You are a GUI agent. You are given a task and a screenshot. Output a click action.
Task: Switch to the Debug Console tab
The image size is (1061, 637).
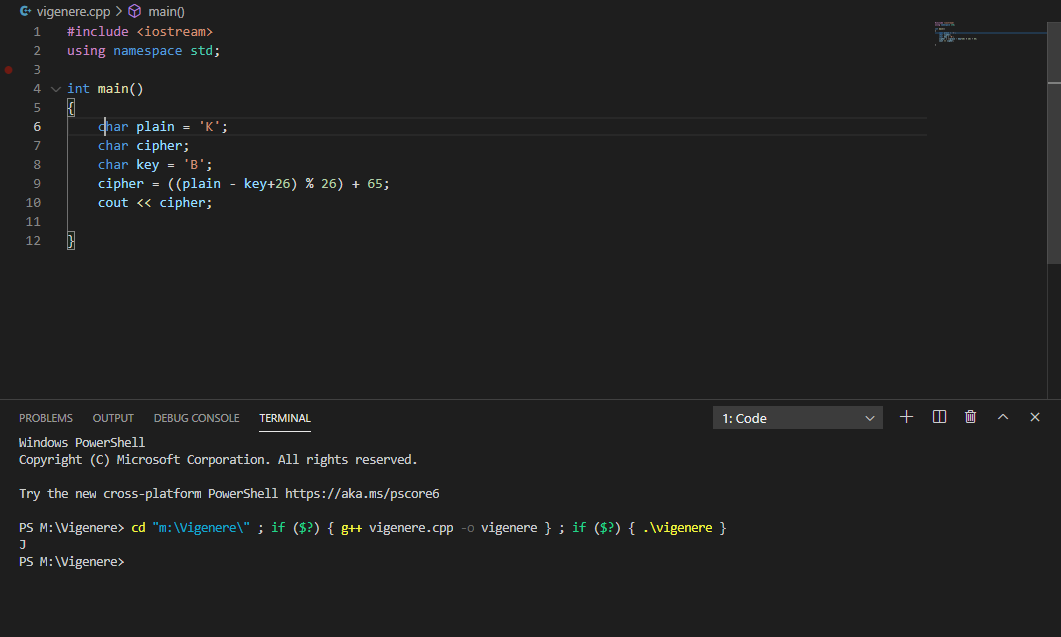pos(196,418)
